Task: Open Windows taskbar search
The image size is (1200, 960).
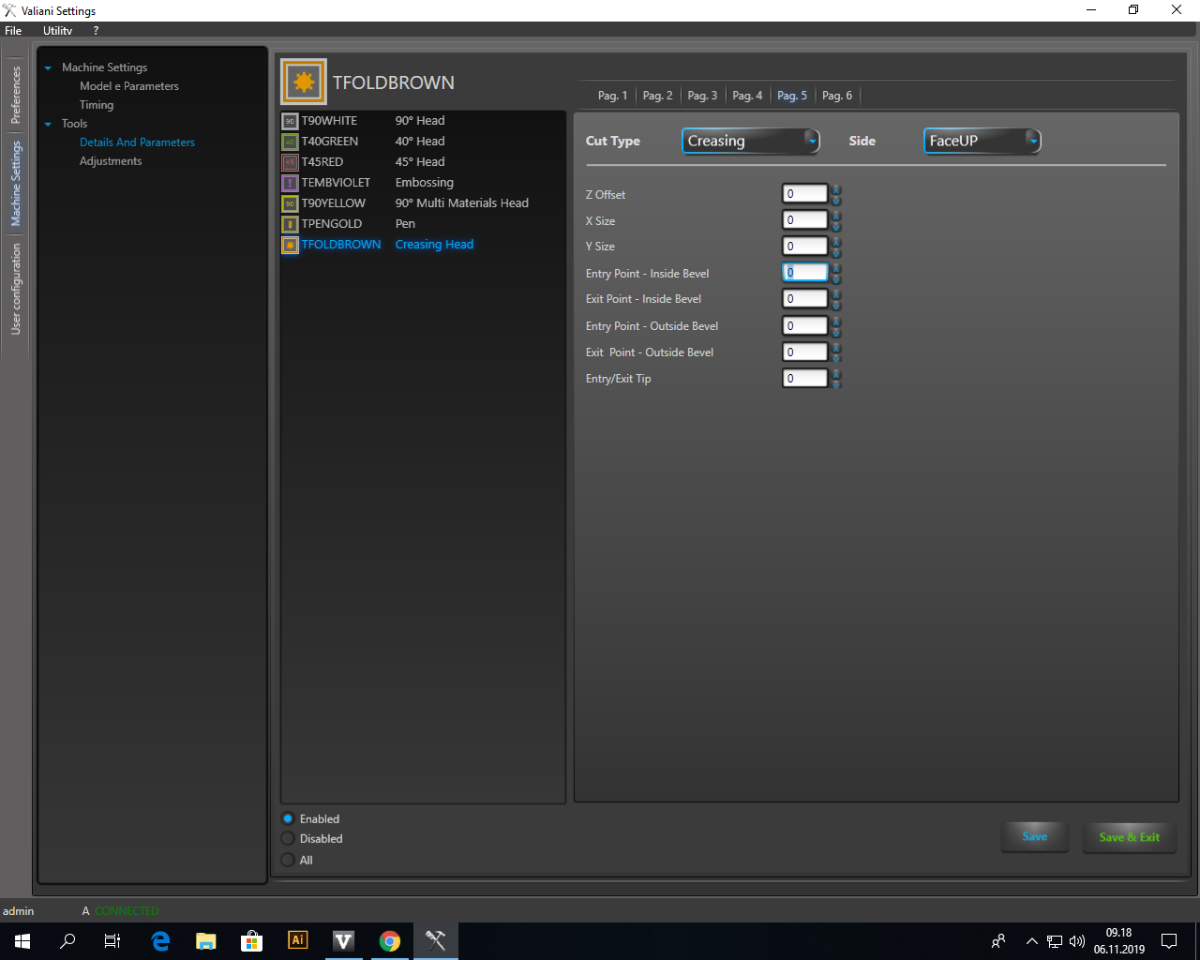Action: click(68, 941)
